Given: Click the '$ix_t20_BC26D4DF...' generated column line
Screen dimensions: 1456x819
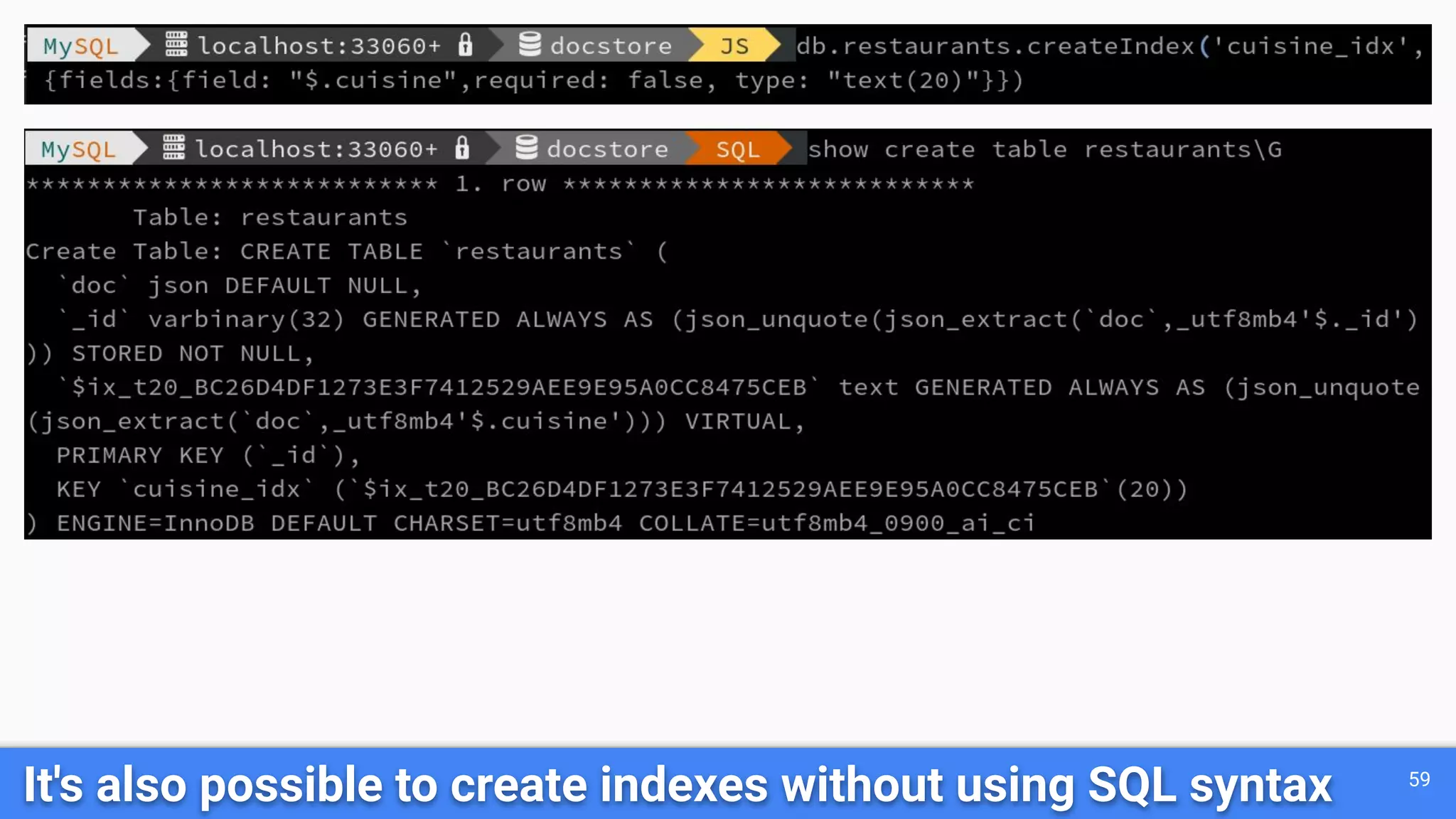Looking at the screenshot, I should click(738, 388).
